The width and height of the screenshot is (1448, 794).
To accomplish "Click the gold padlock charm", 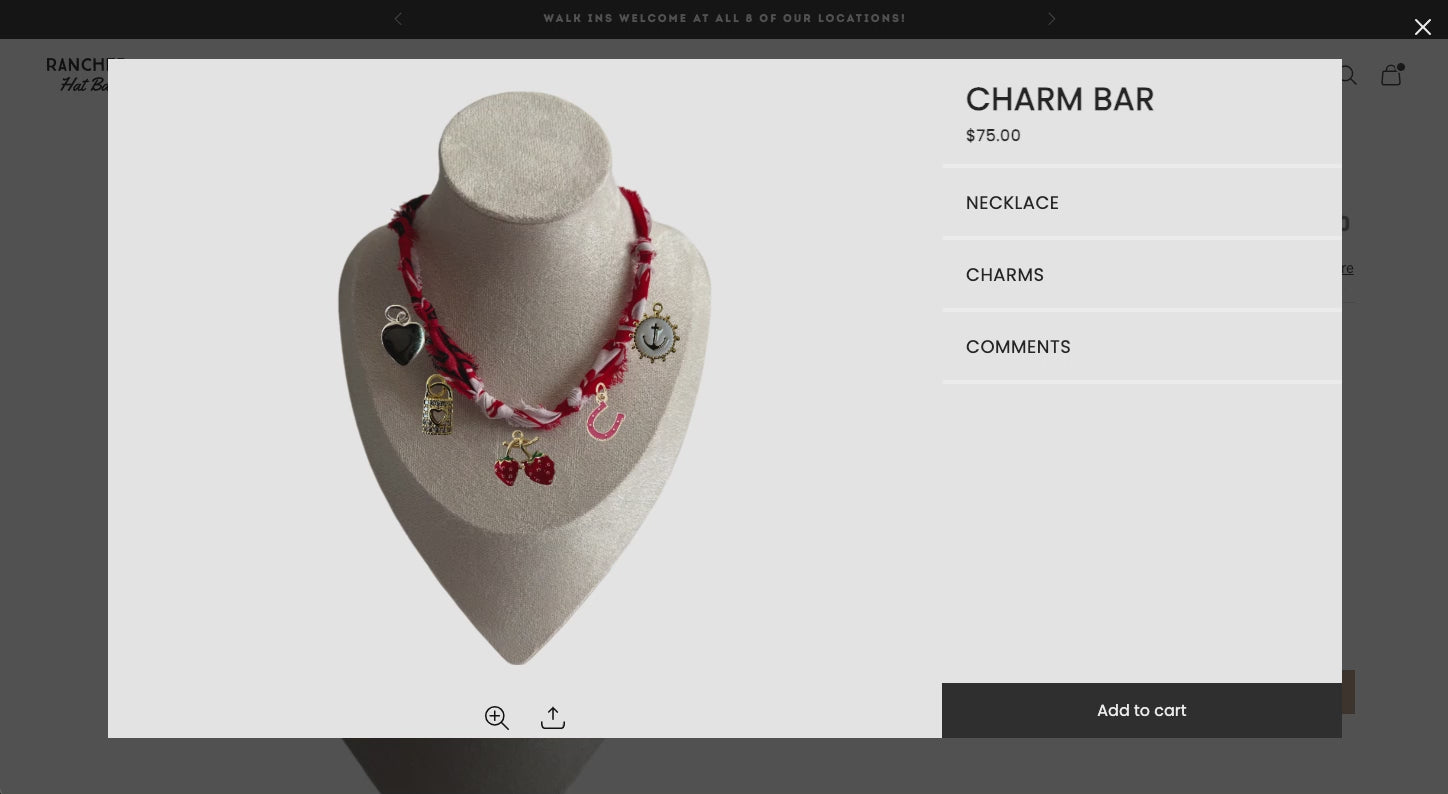I will [438, 405].
